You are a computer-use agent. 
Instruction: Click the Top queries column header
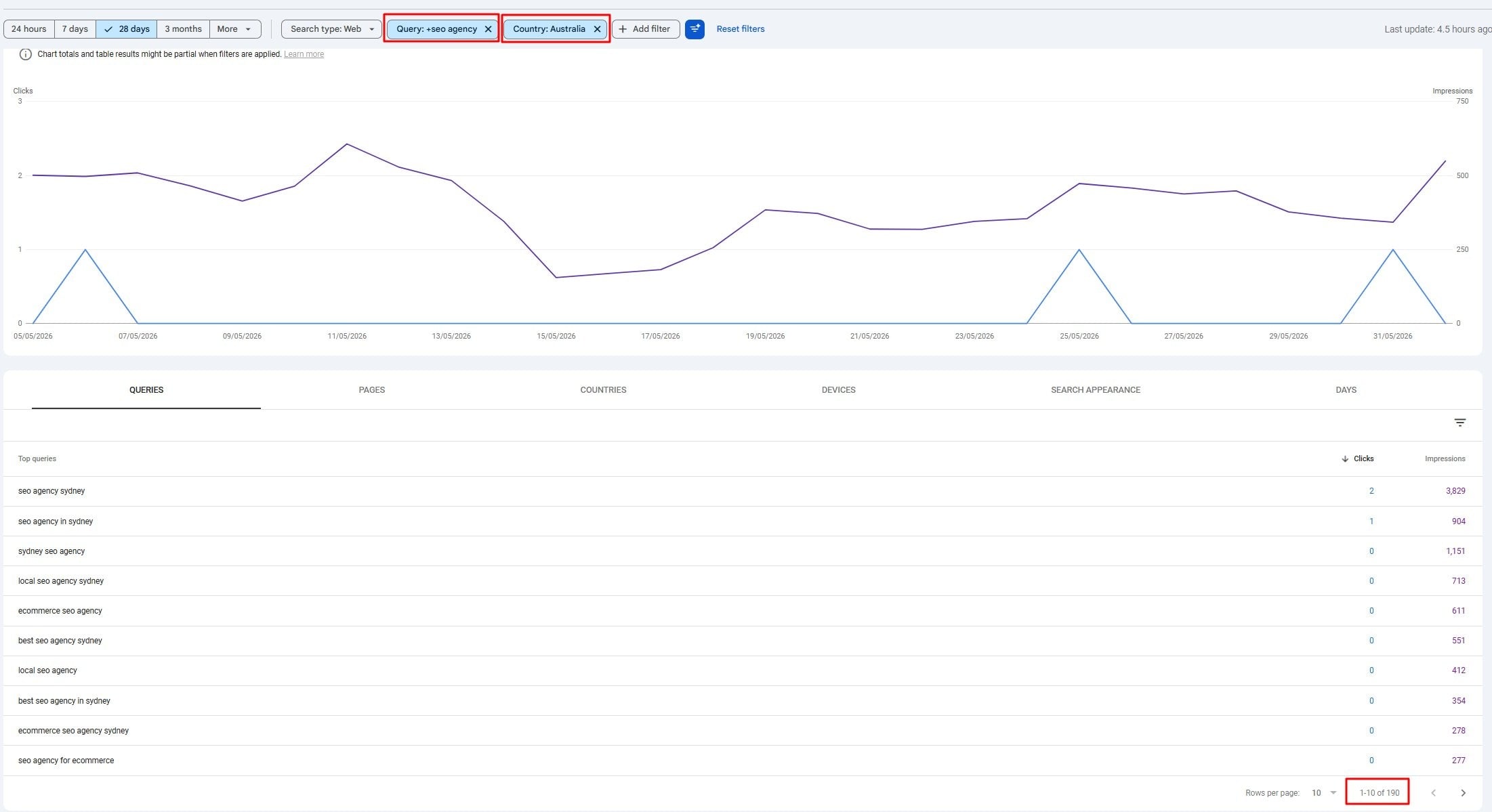tap(37, 459)
